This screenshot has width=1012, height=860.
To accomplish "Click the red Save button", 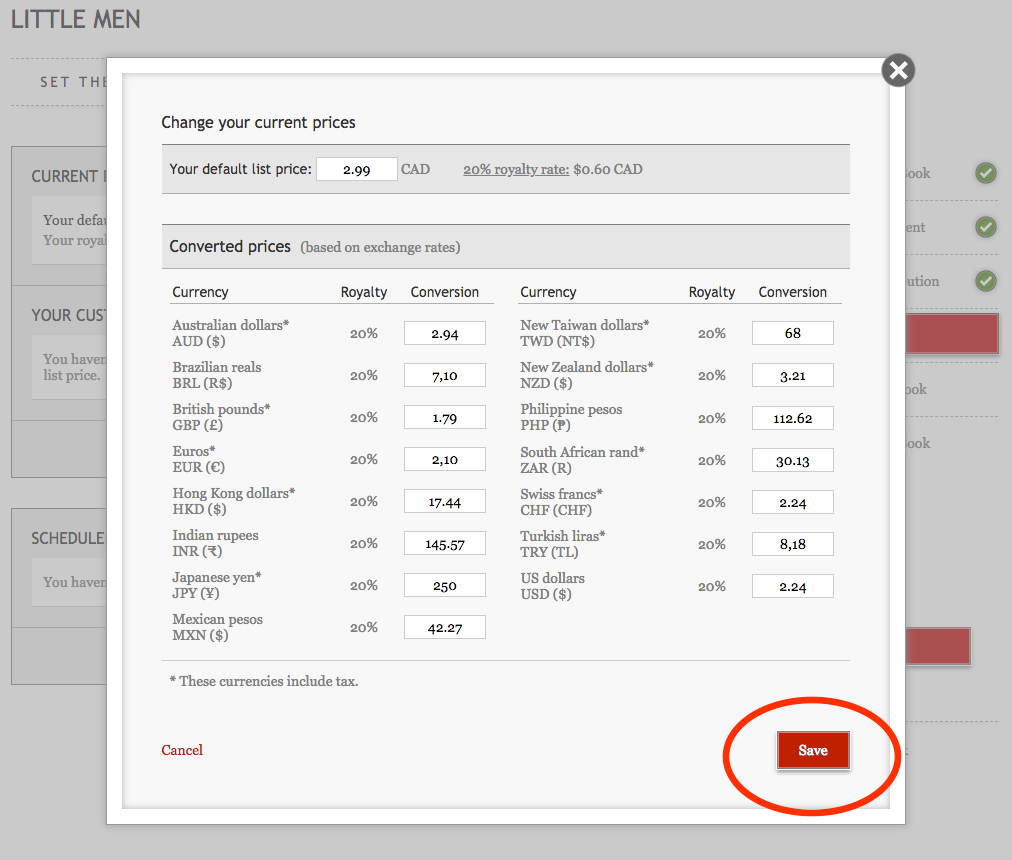I will click(x=812, y=750).
